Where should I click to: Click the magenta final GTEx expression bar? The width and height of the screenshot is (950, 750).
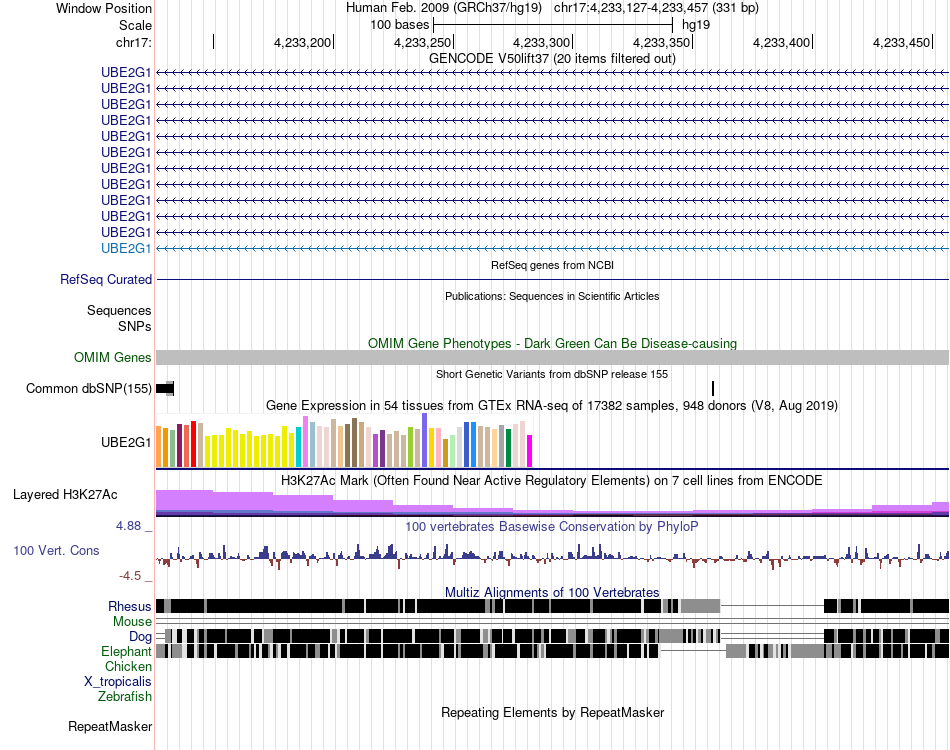point(530,451)
